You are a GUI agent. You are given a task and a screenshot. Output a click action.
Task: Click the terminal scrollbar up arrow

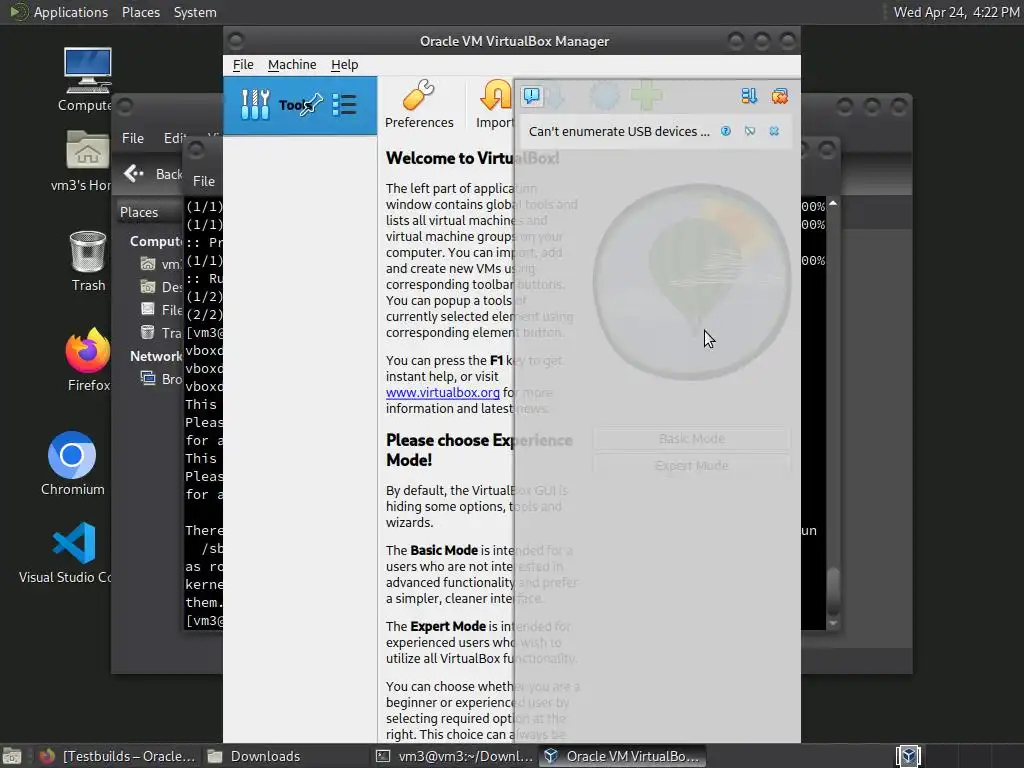tap(833, 204)
